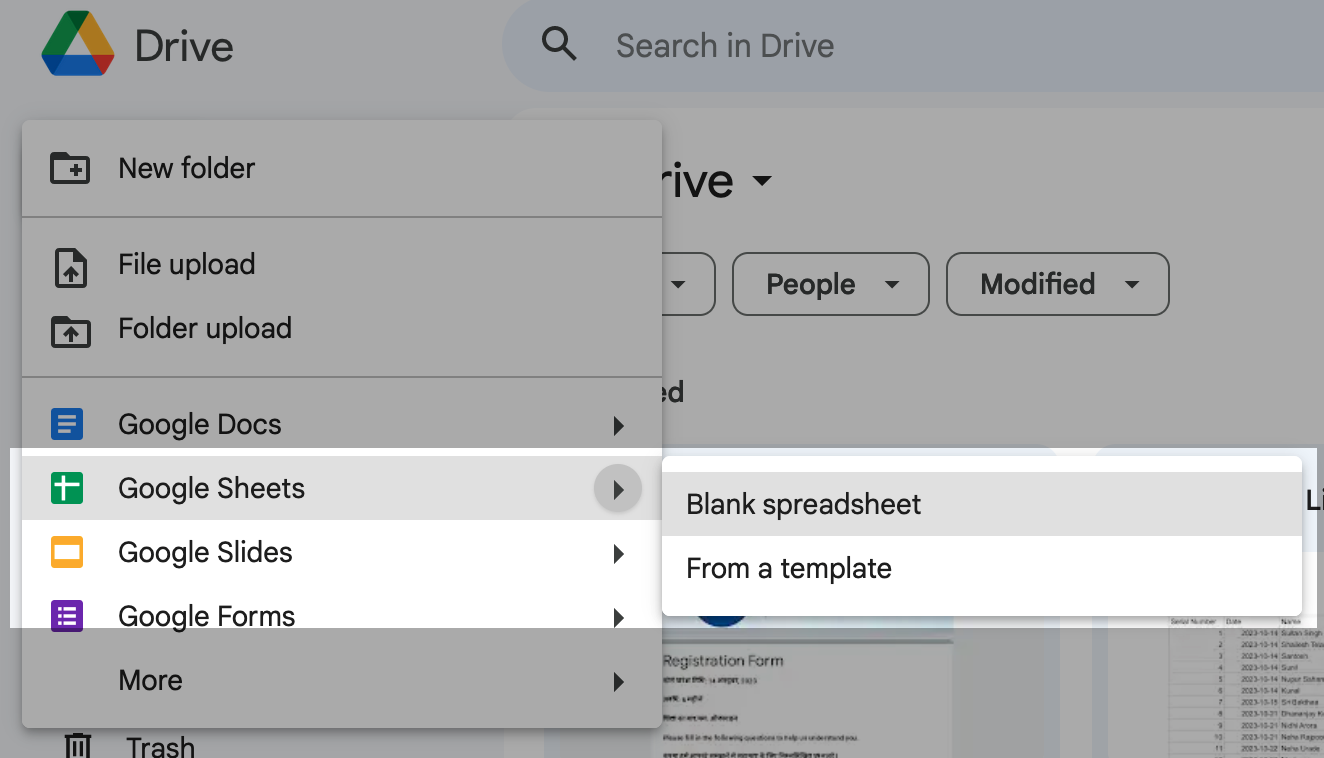Click the File upload icon

[x=70, y=266]
